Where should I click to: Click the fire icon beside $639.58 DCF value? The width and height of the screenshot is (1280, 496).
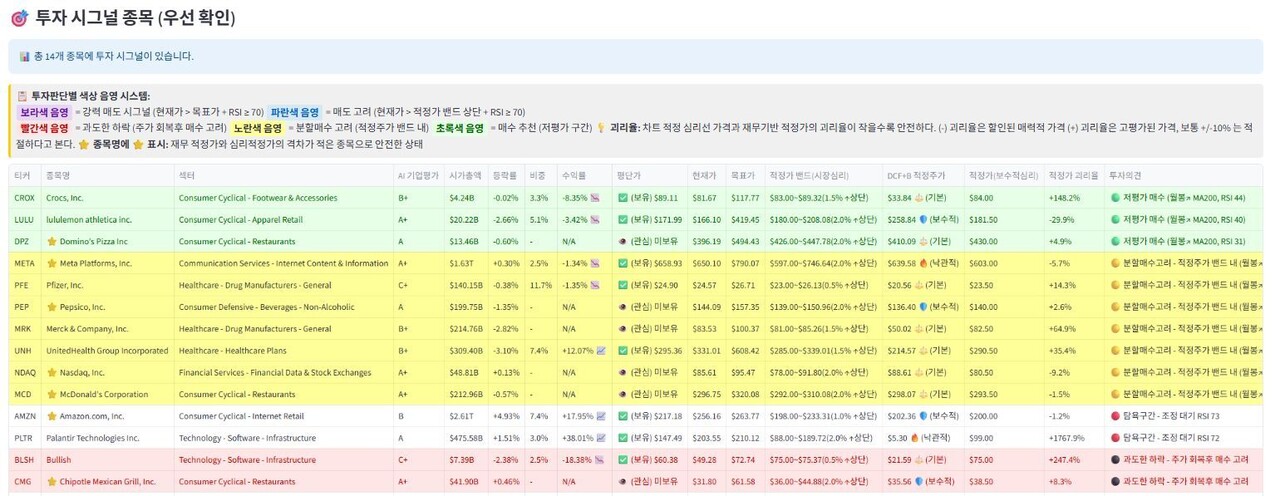[x=924, y=263]
